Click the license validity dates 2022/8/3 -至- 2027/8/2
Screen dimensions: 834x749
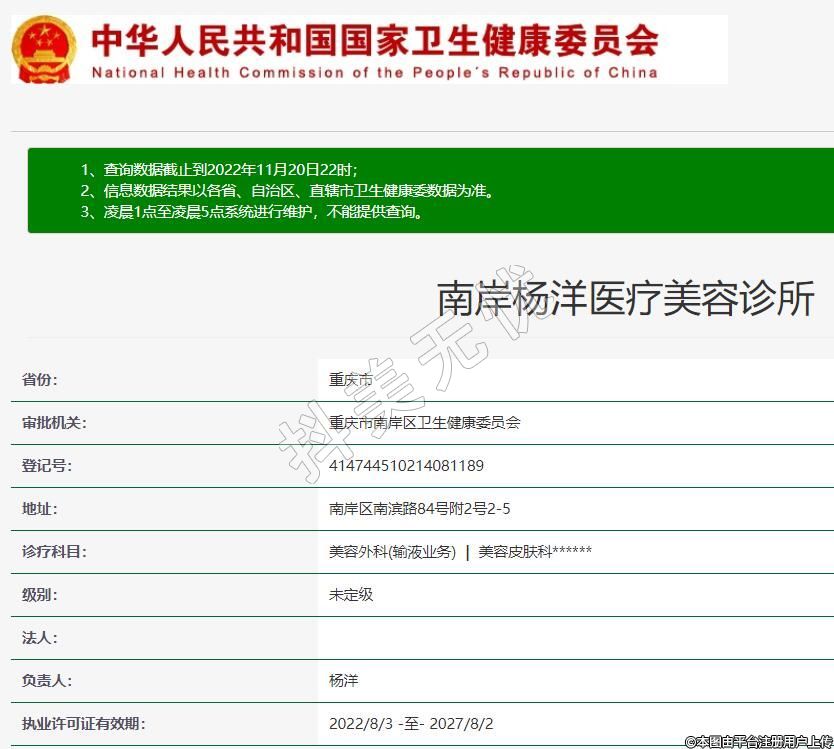coord(411,724)
